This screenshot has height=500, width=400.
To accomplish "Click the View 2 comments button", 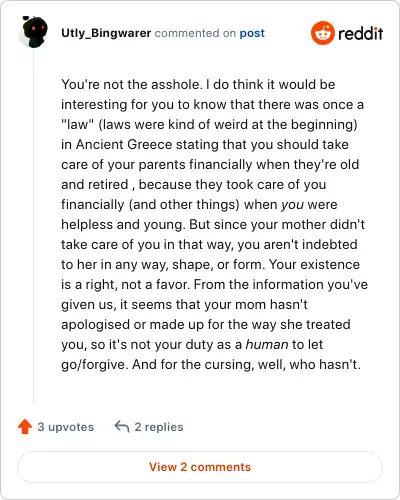I will point(200,467).
